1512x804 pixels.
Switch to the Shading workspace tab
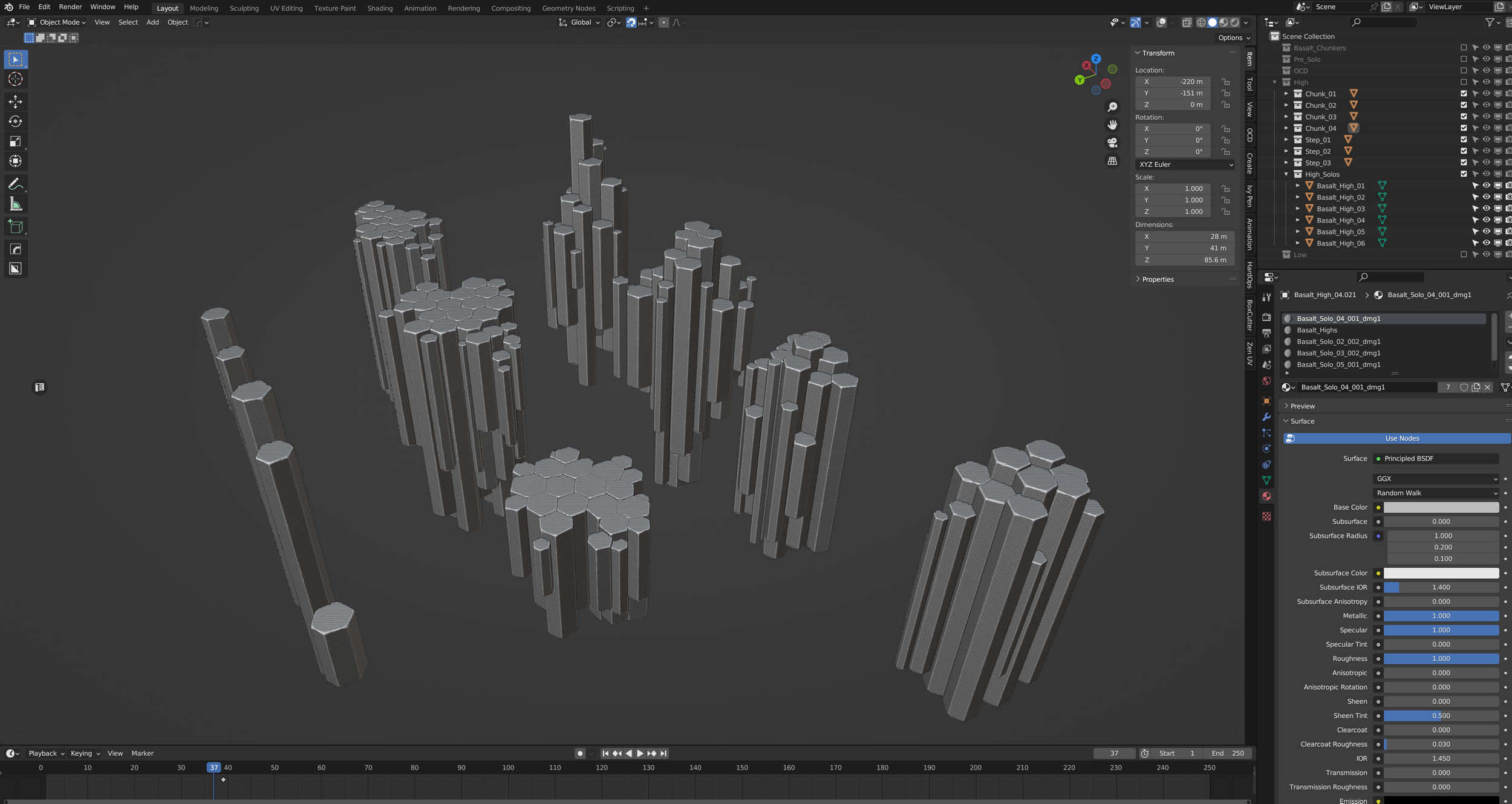pyautogui.click(x=380, y=8)
